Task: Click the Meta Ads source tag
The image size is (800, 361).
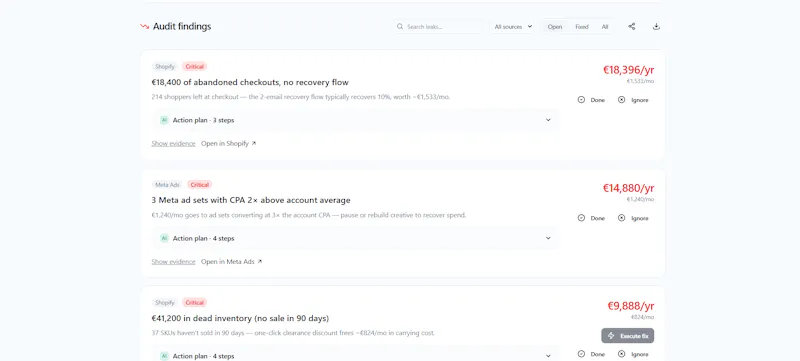Action: coord(167,185)
